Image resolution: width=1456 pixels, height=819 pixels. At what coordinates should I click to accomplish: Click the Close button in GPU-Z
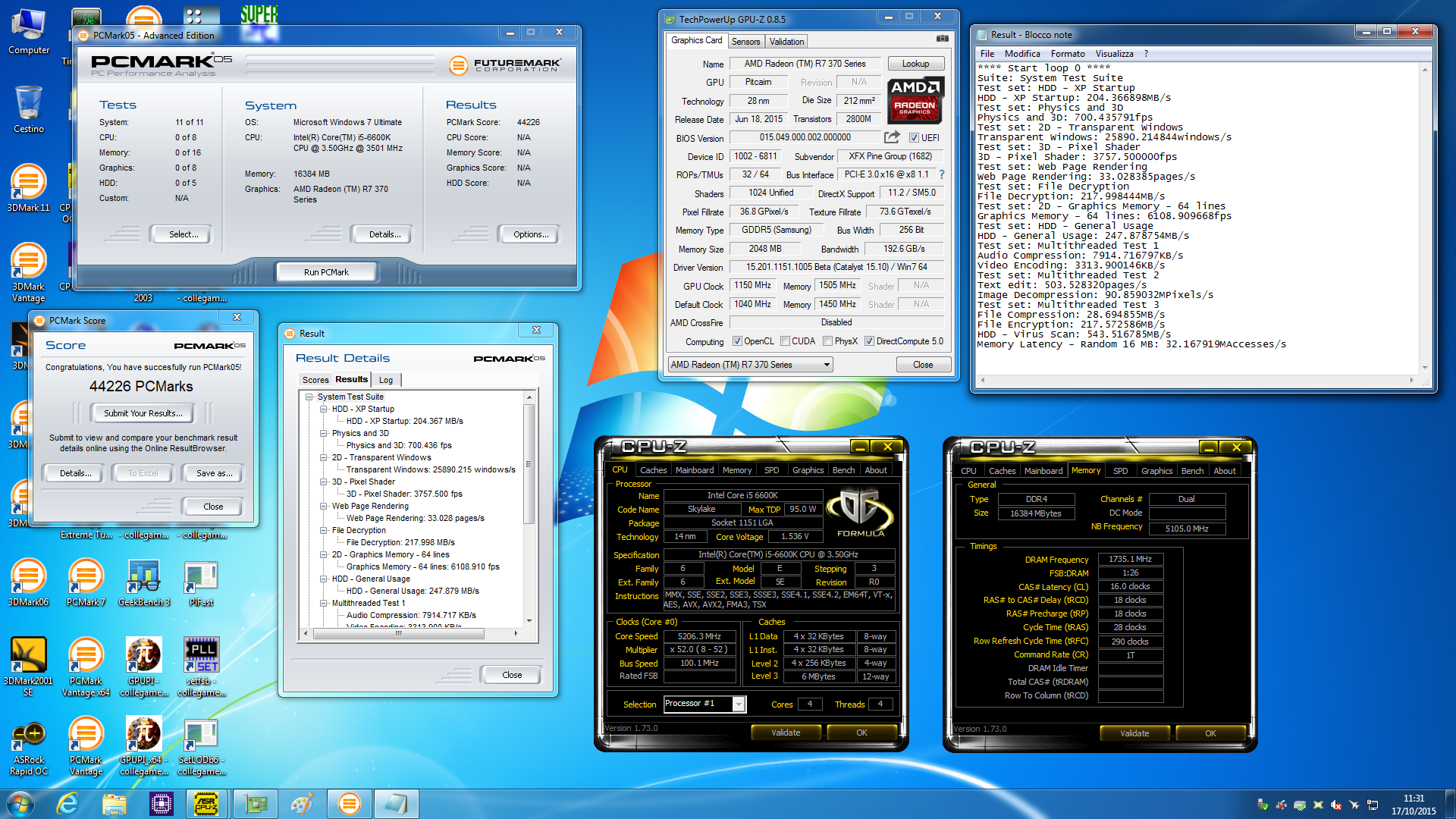tap(923, 365)
